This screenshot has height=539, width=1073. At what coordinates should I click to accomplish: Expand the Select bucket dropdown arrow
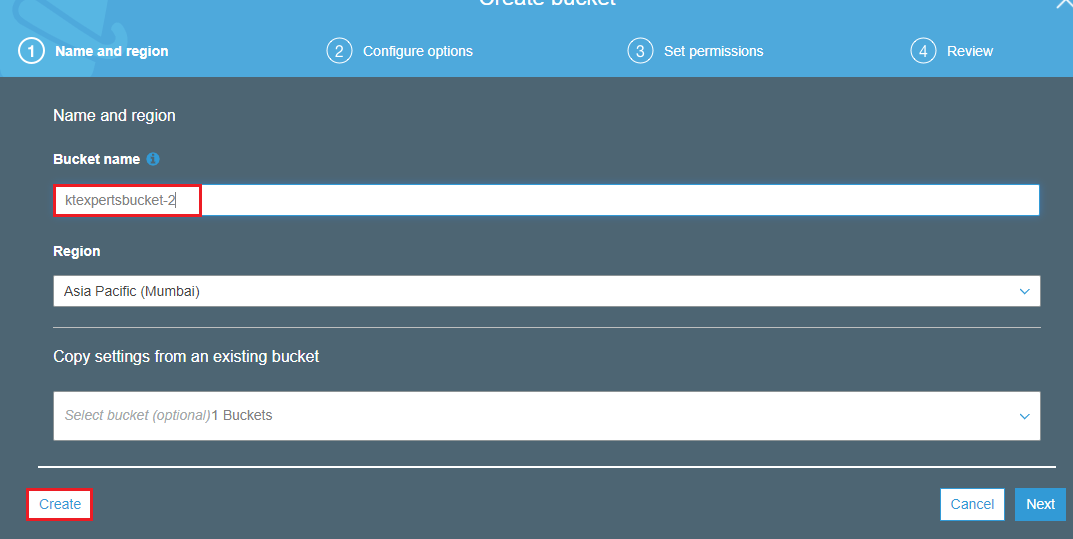coord(1024,416)
